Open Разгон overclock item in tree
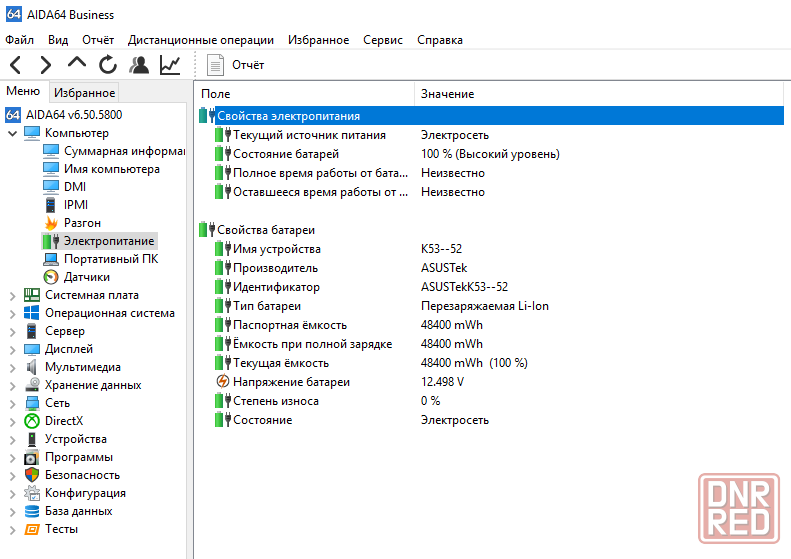Viewport: 791px width, 559px height. pyautogui.click(x=82, y=223)
